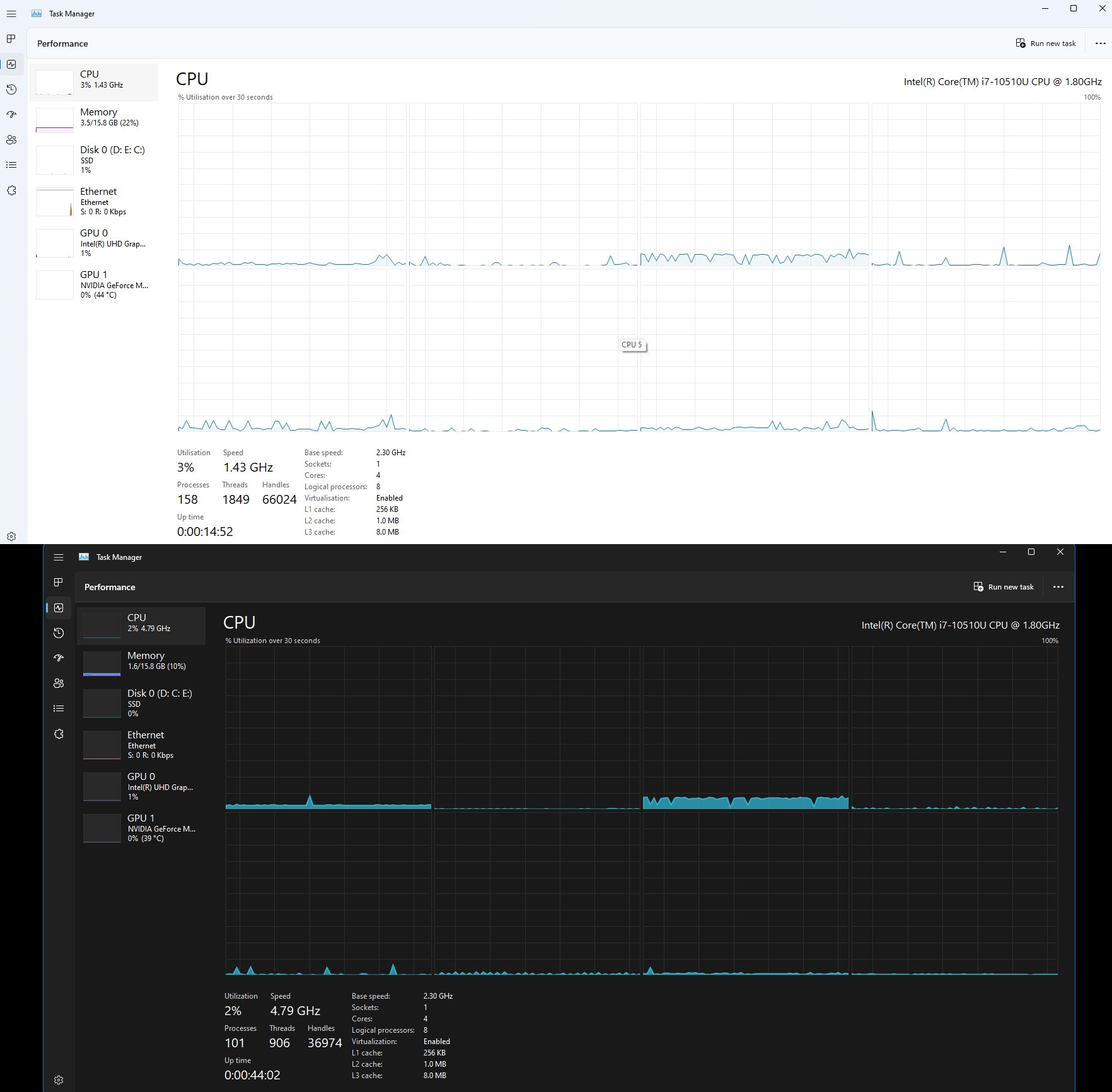Select GPU 1 NVIDIA in dark window's list
Image resolution: width=1112 pixels, height=1092 pixels.
(142, 828)
